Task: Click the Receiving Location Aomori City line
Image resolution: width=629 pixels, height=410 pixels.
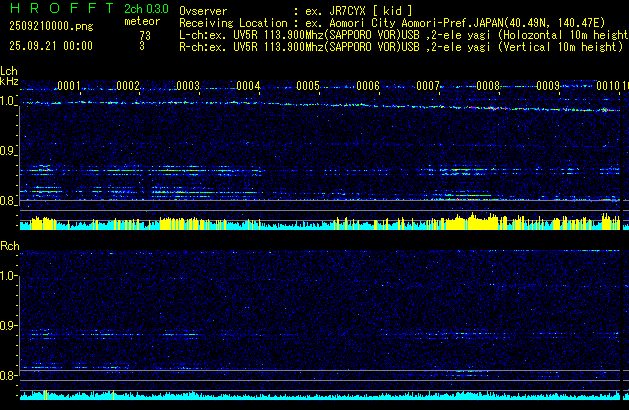Action: point(388,22)
